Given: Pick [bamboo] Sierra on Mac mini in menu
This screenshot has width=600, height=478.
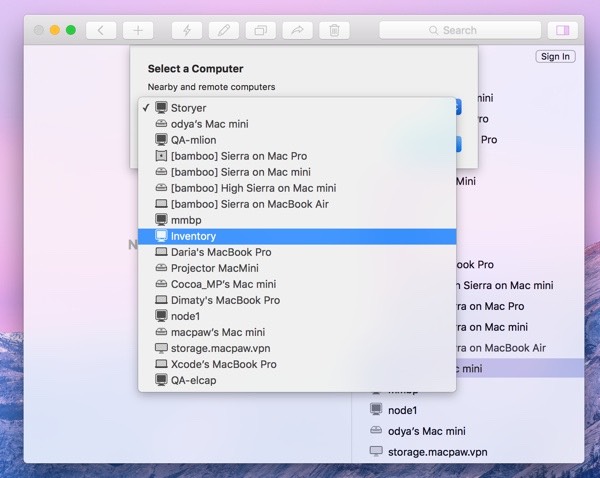Looking at the screenshot, I should pyautogui.click(x=297, y=172).
